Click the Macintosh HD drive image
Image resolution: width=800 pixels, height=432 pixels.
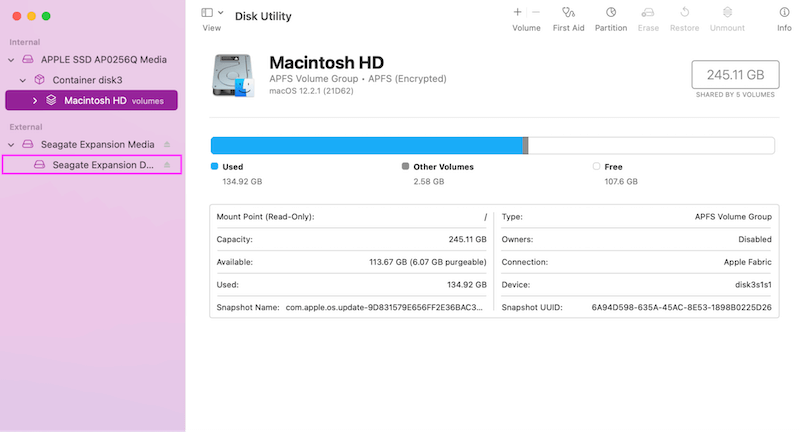coord(233,75)
